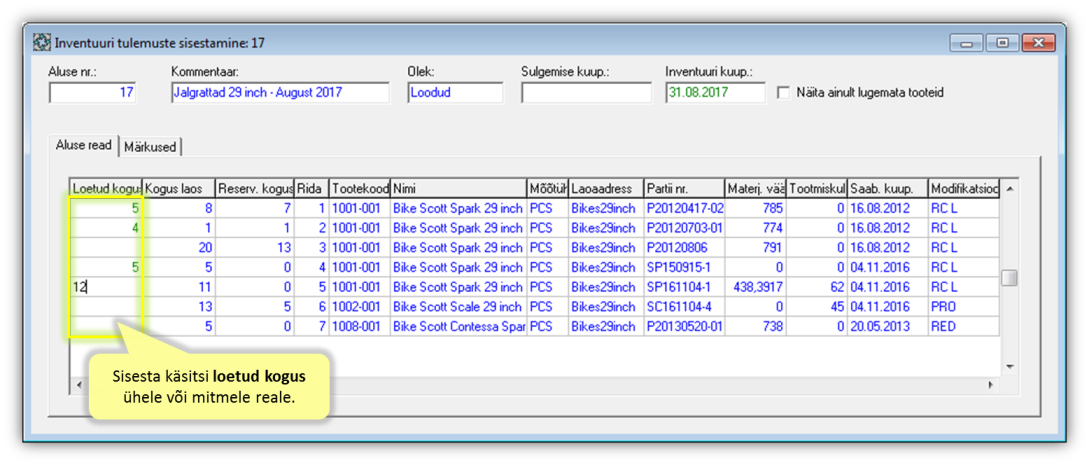The image size is (1089, 465).
Task: Click the grid's vertical scrollbar down arrow
Action: (1009, 366)
